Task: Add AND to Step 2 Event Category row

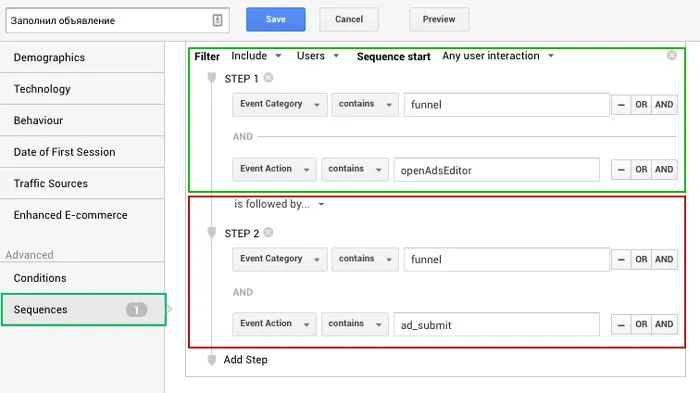Action: tap(664, 259)
